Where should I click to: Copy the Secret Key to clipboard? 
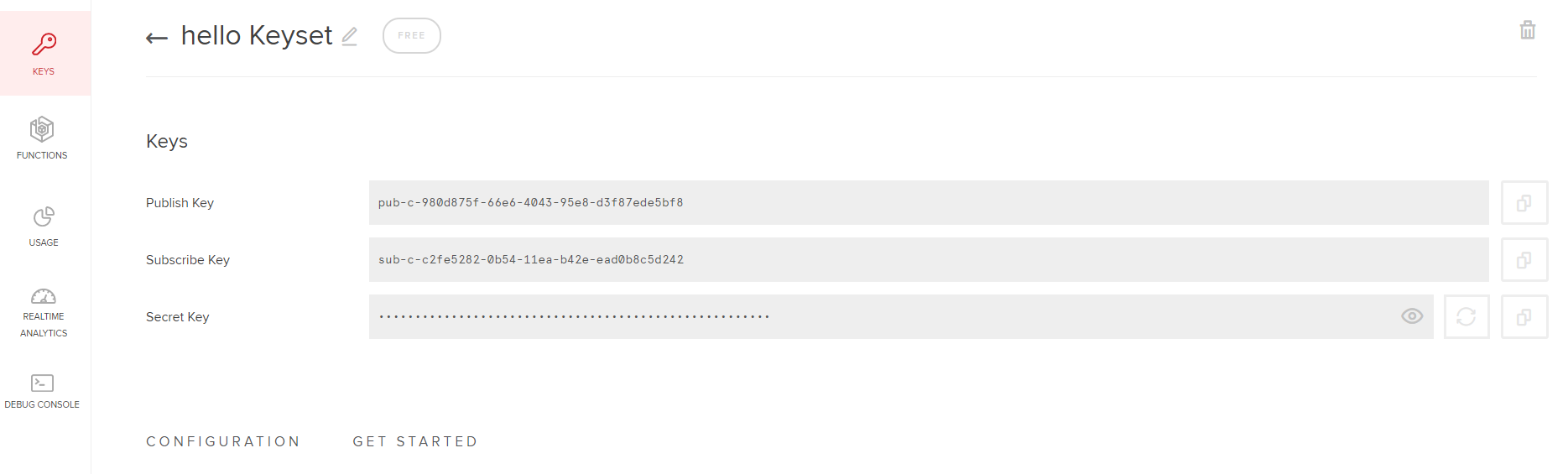click(1524, 317)
